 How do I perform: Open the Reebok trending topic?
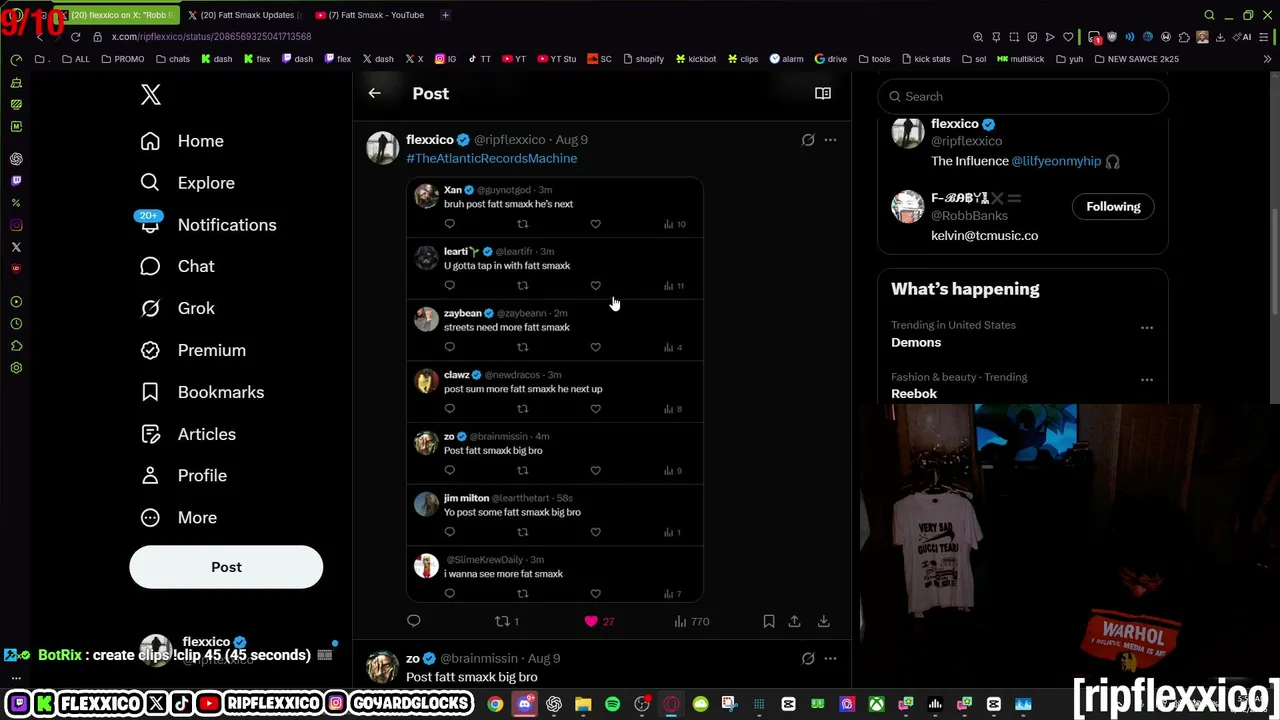(914, 393)
